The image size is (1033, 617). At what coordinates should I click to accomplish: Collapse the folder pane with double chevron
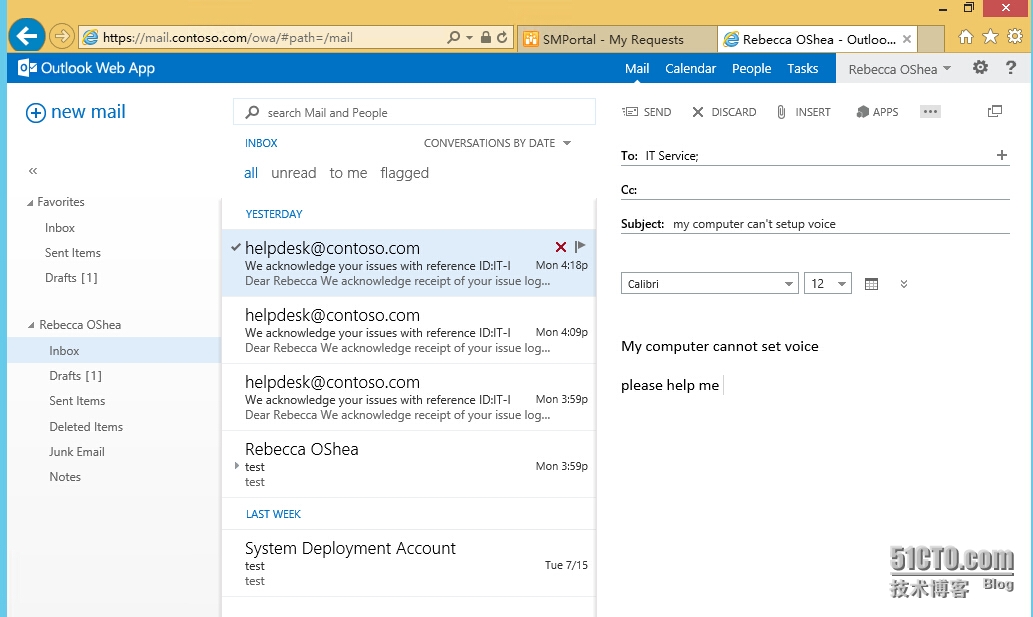pyautogui.click(x=33, y=171)
